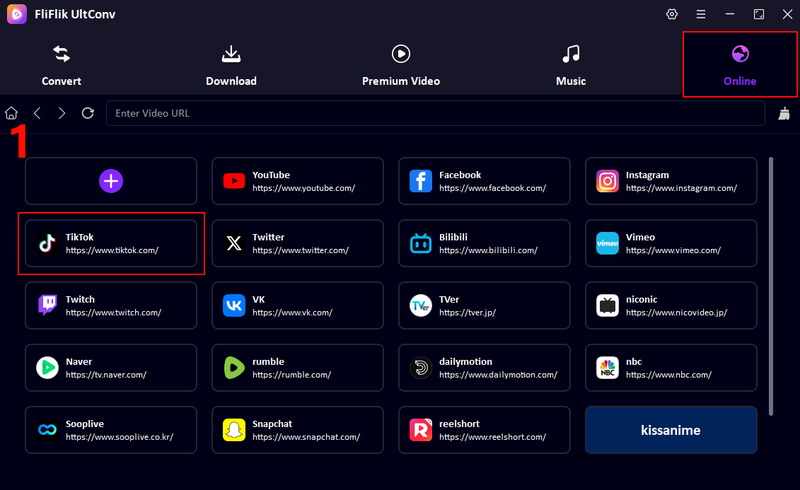Click the reelshort R icon

click(421, 430)
